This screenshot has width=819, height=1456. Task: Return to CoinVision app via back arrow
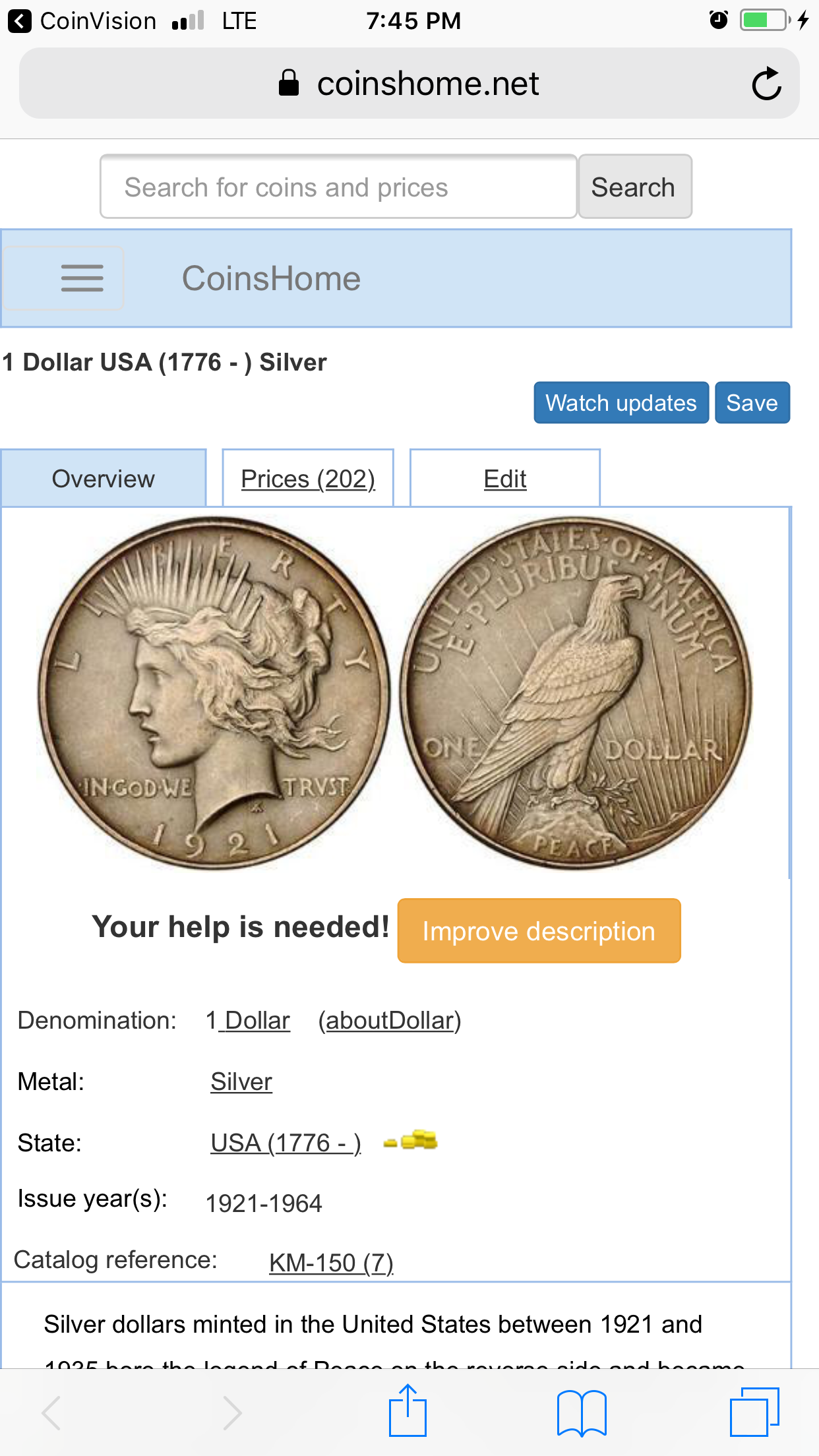19,21
